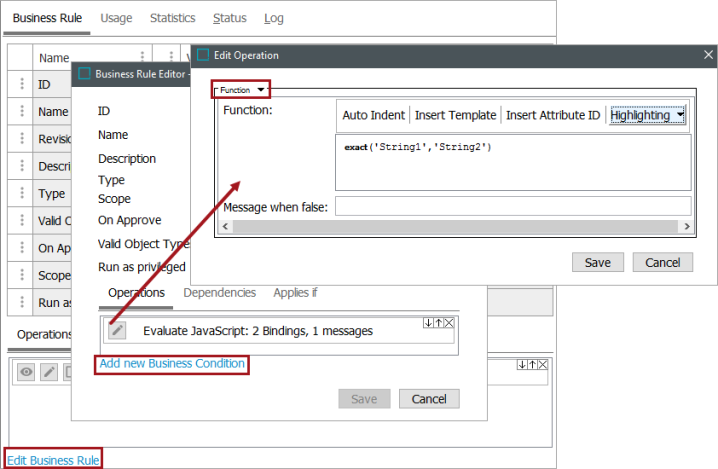Switch to the Status tab
Screen dimensions: 718x469
pyautogui.click(x=230, y=18)
